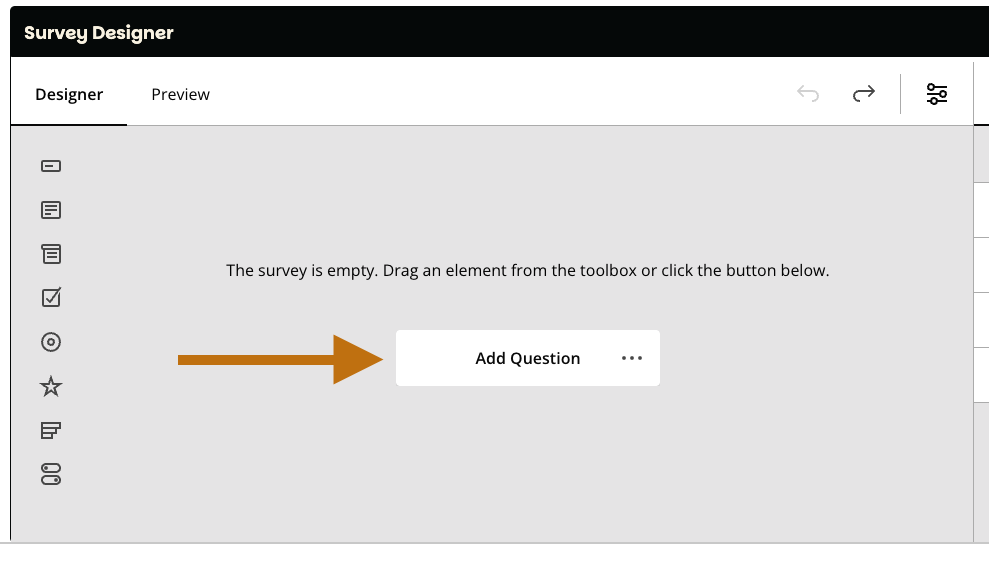Select the star rating toolbox icon

coord(51,386)
